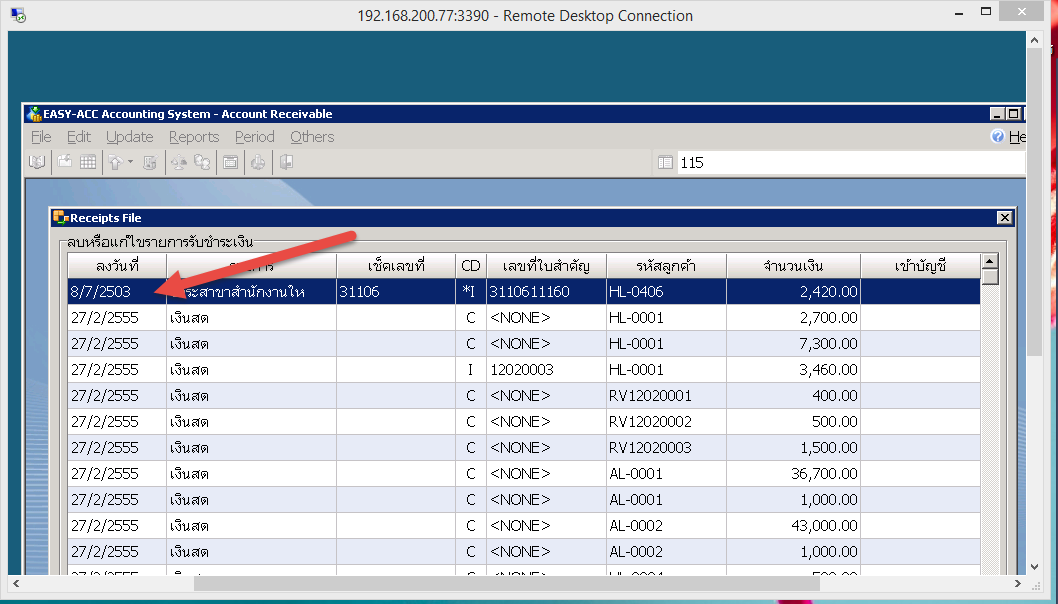Click the calendar window toolbar icon
This screenshot has height=604, width=1058.
tap(230, 162)
